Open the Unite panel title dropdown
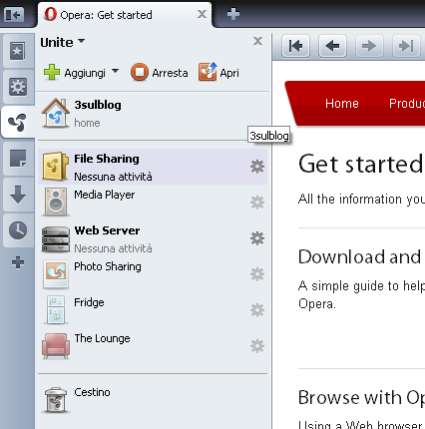The image size is (425, 429). point(63,42)
